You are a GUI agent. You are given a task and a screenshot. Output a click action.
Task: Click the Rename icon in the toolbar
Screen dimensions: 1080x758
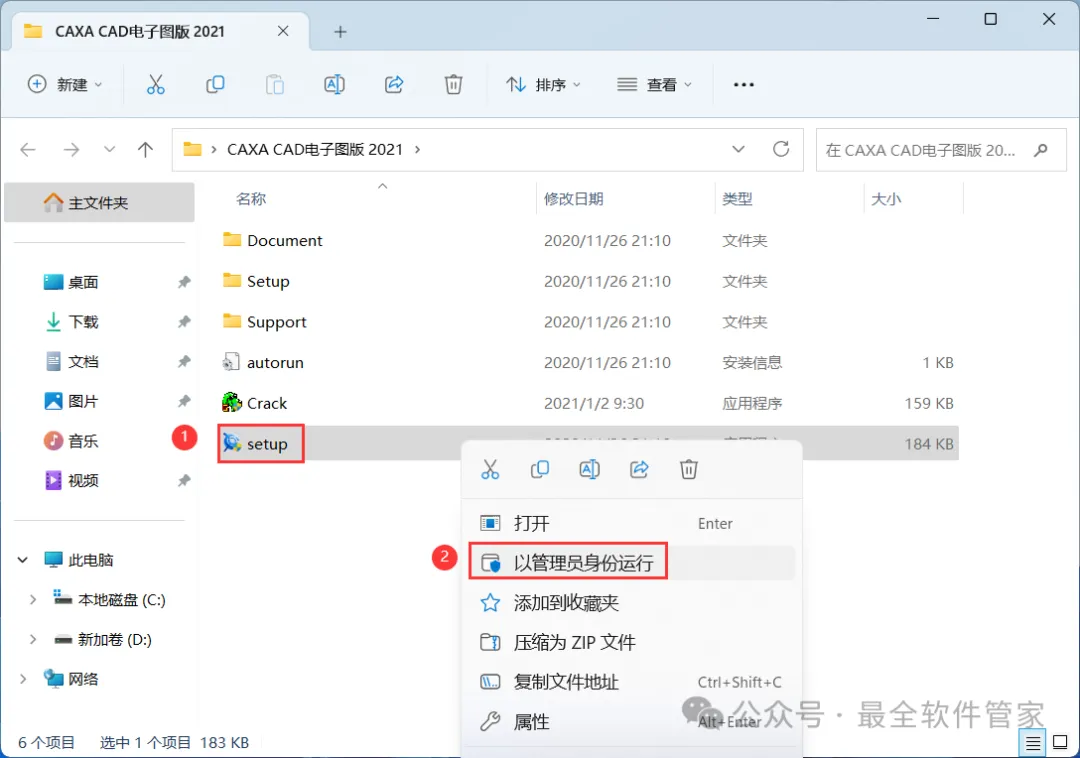click(x=334, y=85)
